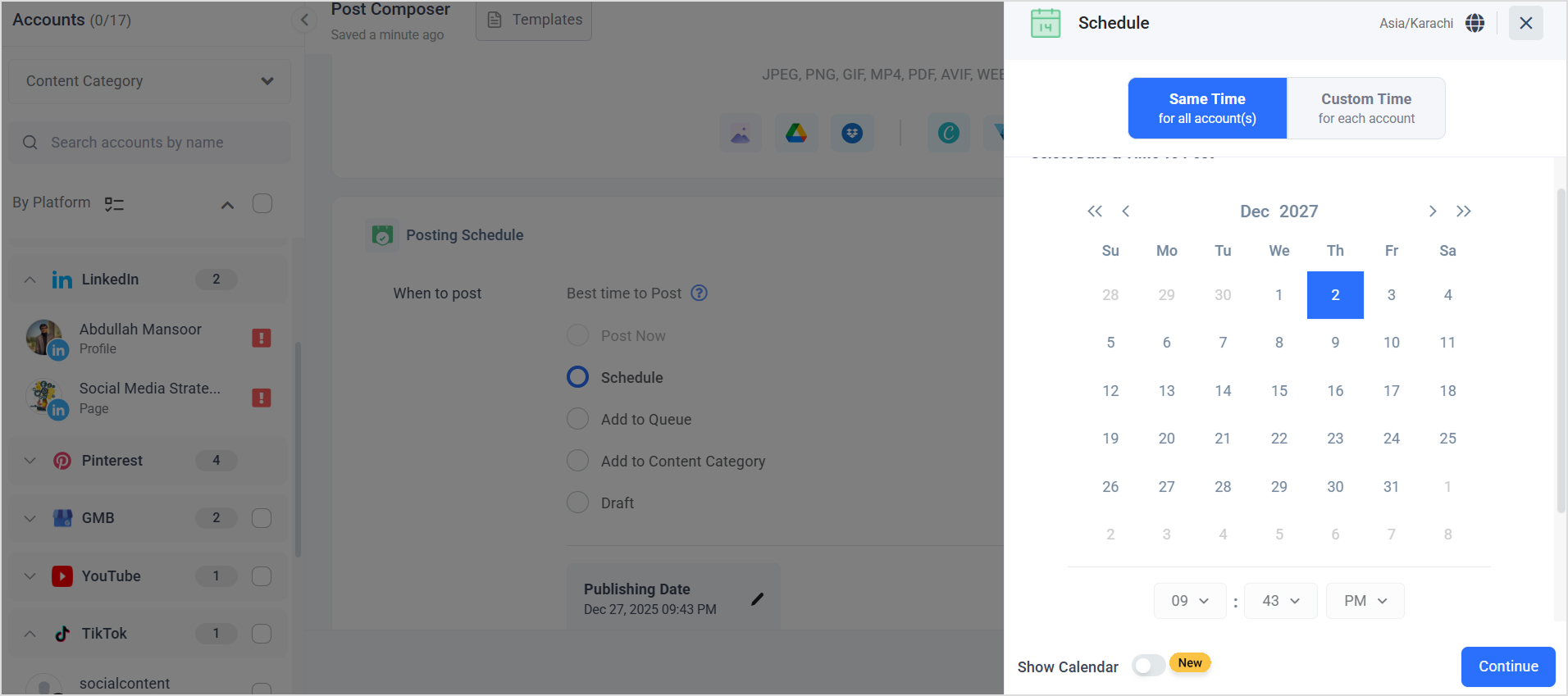Select the Draft radio option
This screenshot has width=1568, height=696.
point(578,503)
